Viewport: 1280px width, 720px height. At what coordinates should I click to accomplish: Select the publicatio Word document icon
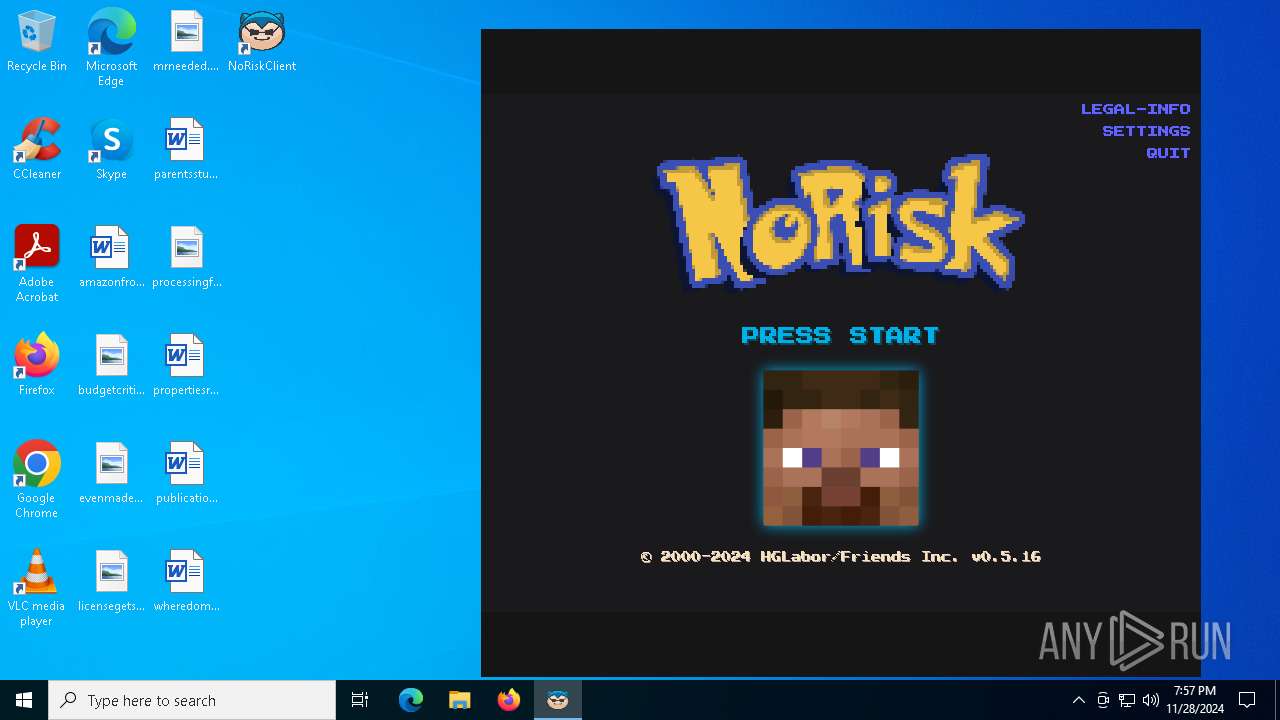coord(186,474)
